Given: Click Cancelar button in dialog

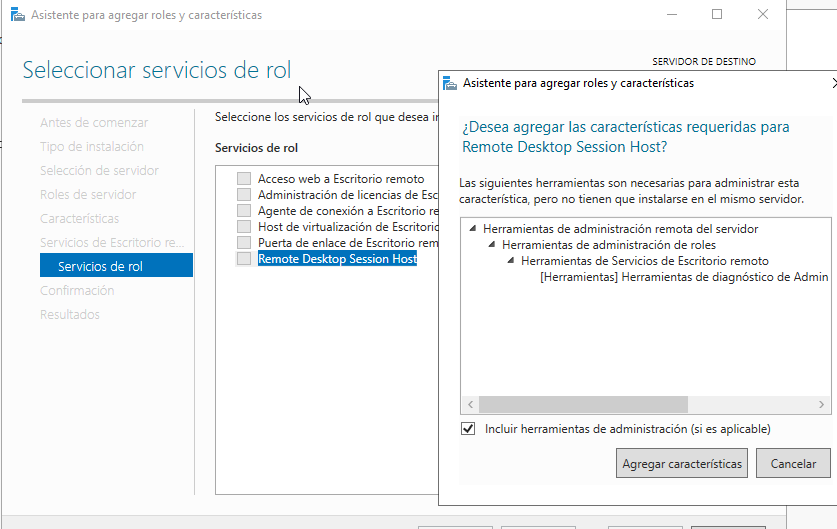Looking at the screenshot, I should pos(793,463).
